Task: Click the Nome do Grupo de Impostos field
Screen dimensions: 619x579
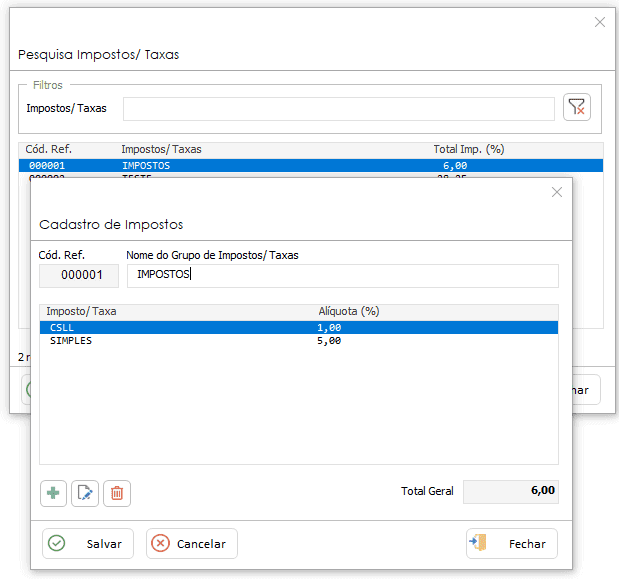Action: tap(343, 276)
